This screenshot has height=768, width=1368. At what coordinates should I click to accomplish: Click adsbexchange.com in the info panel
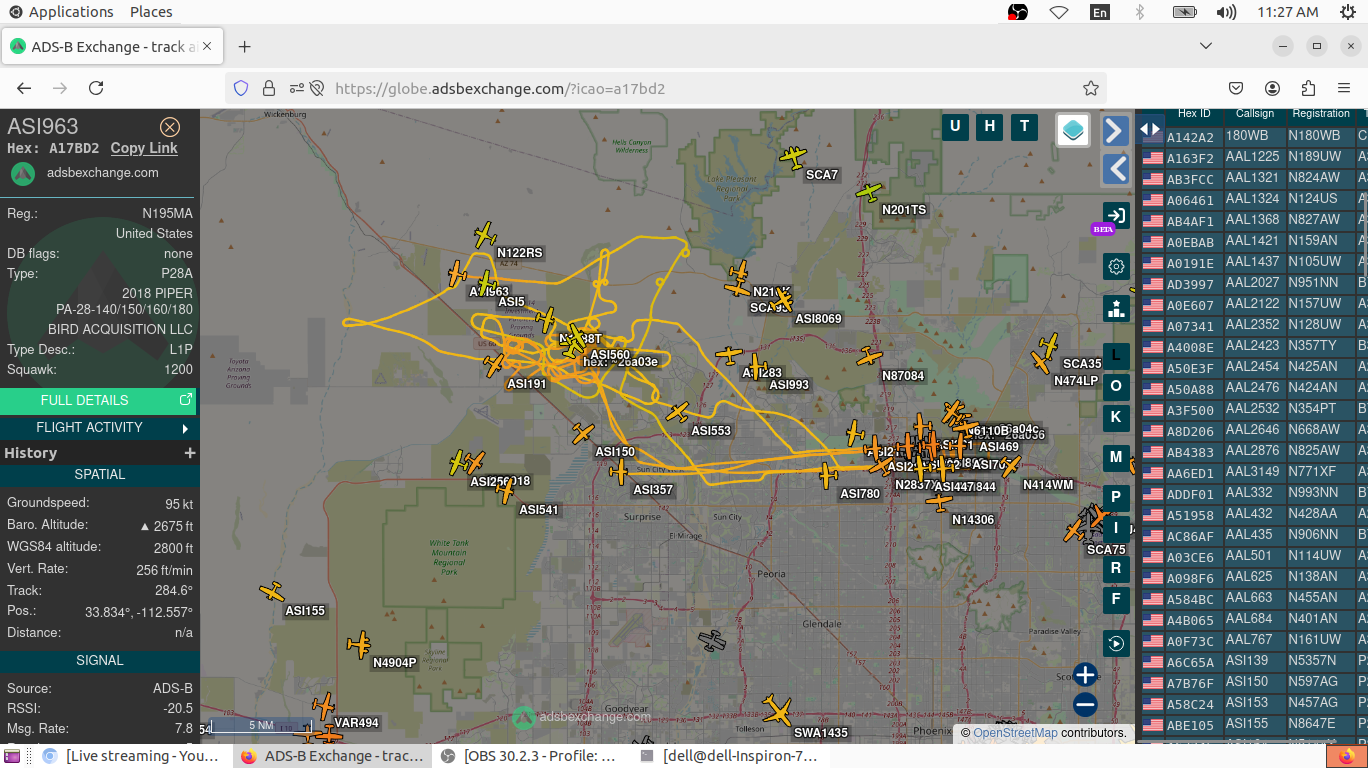[103, 173]
